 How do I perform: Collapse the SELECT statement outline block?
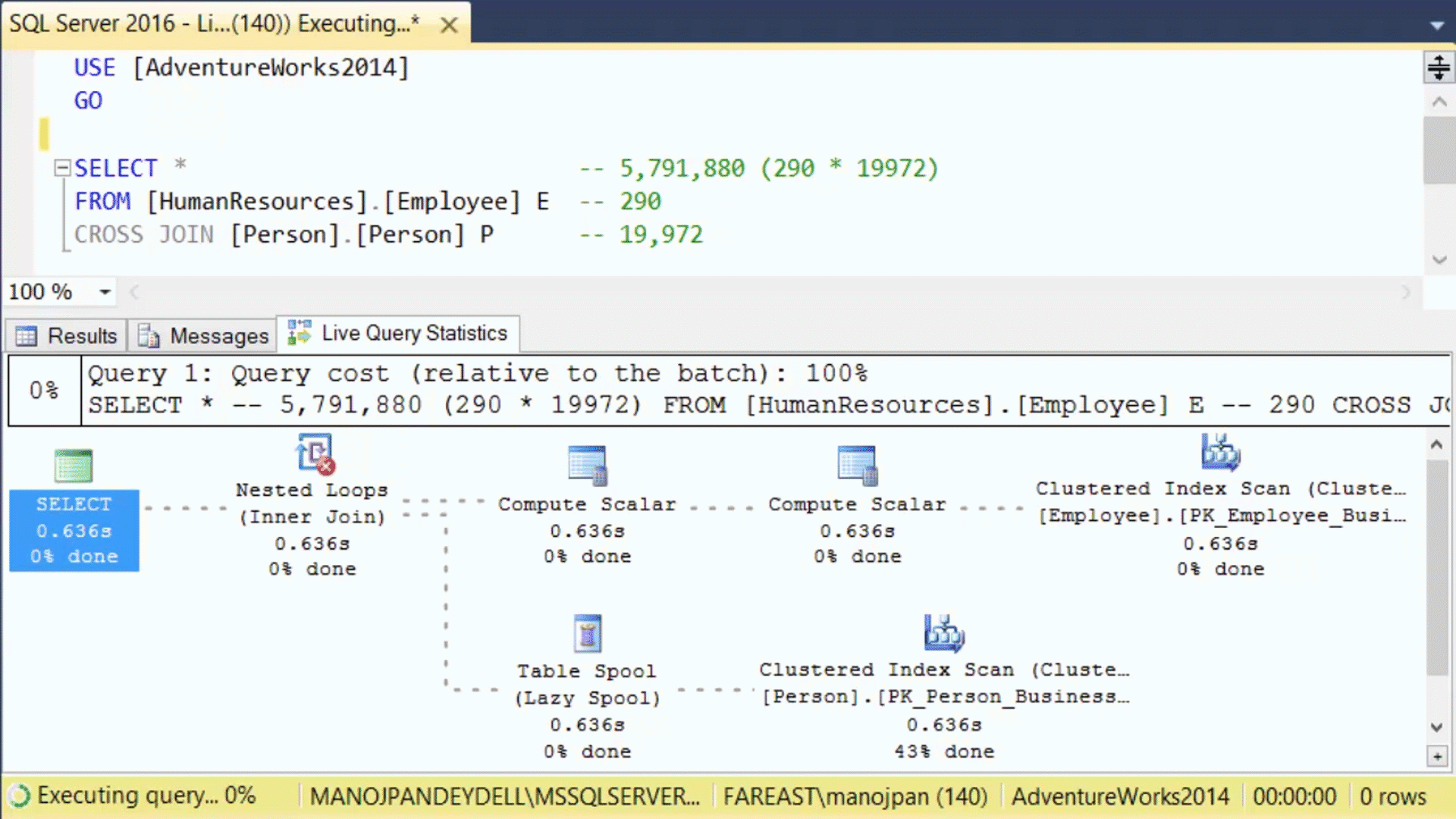[62, 168]
